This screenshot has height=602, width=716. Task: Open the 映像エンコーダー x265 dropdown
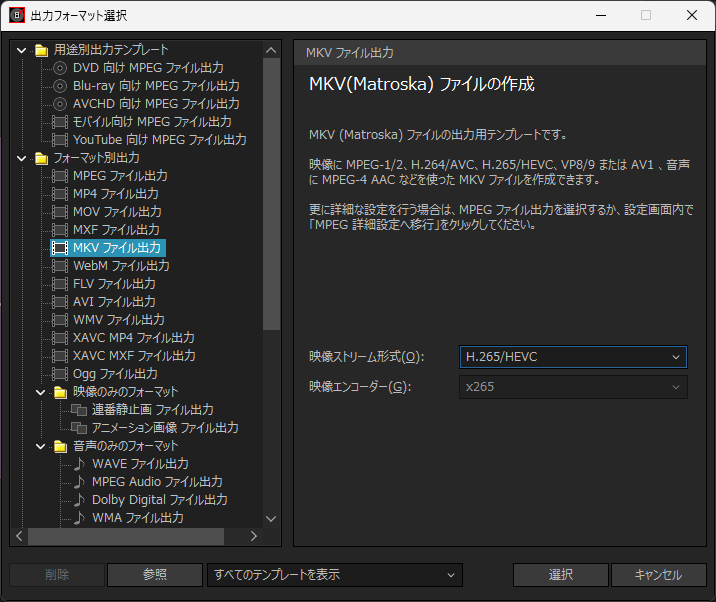[573, 387]
